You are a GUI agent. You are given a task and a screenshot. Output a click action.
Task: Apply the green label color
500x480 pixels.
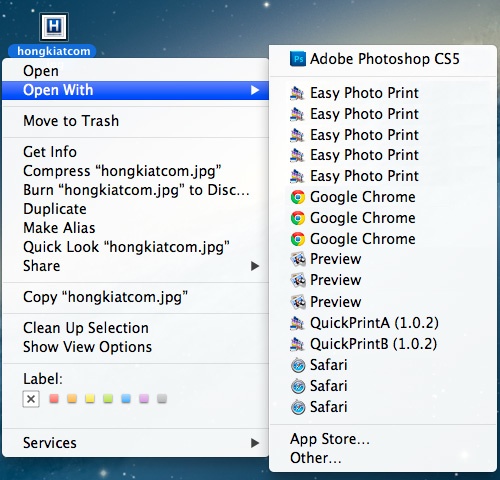[x=108, y=399]
